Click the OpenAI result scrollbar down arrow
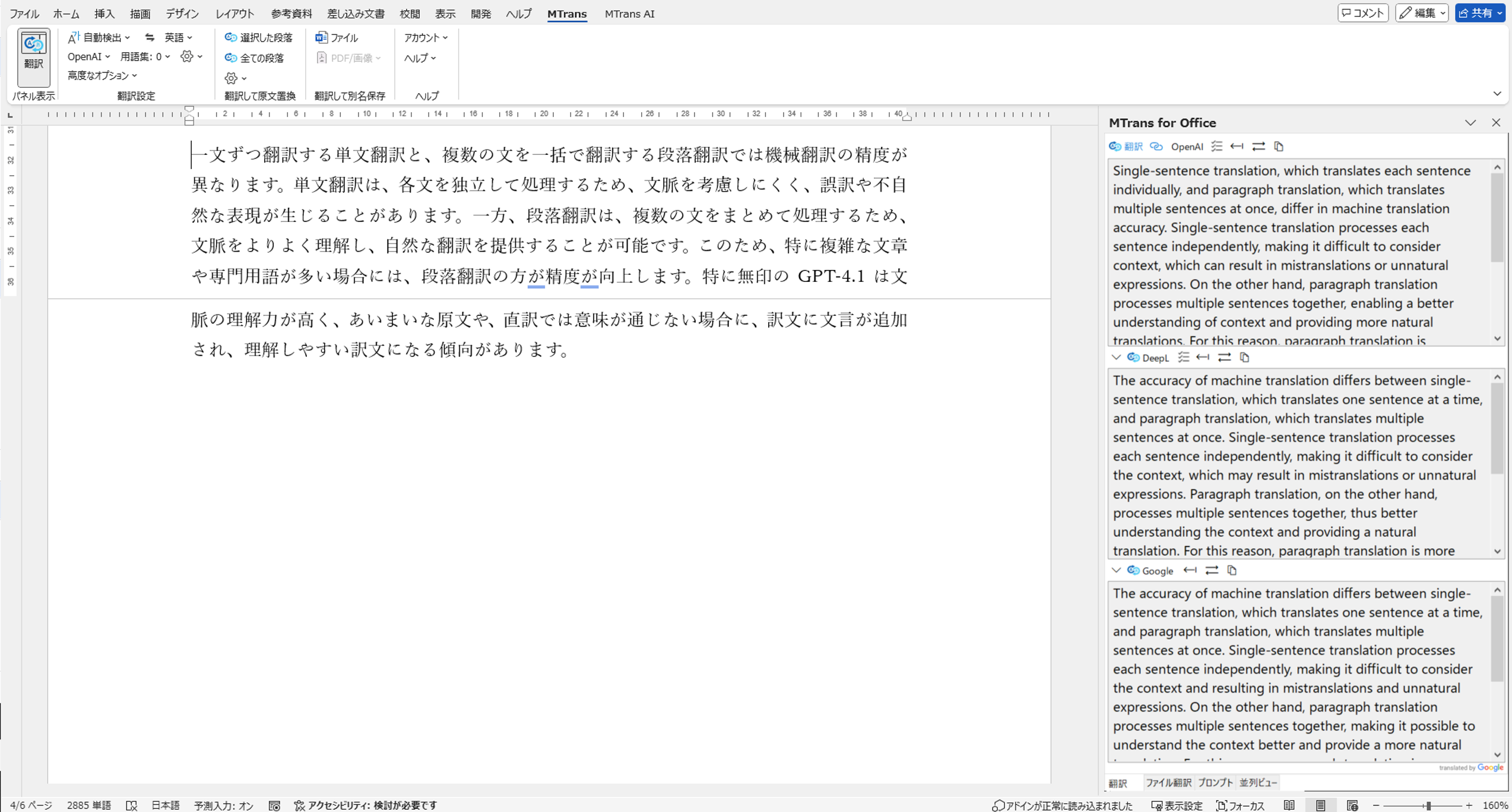This screenshot has width=1512, height=812. tap(1497, 338)
